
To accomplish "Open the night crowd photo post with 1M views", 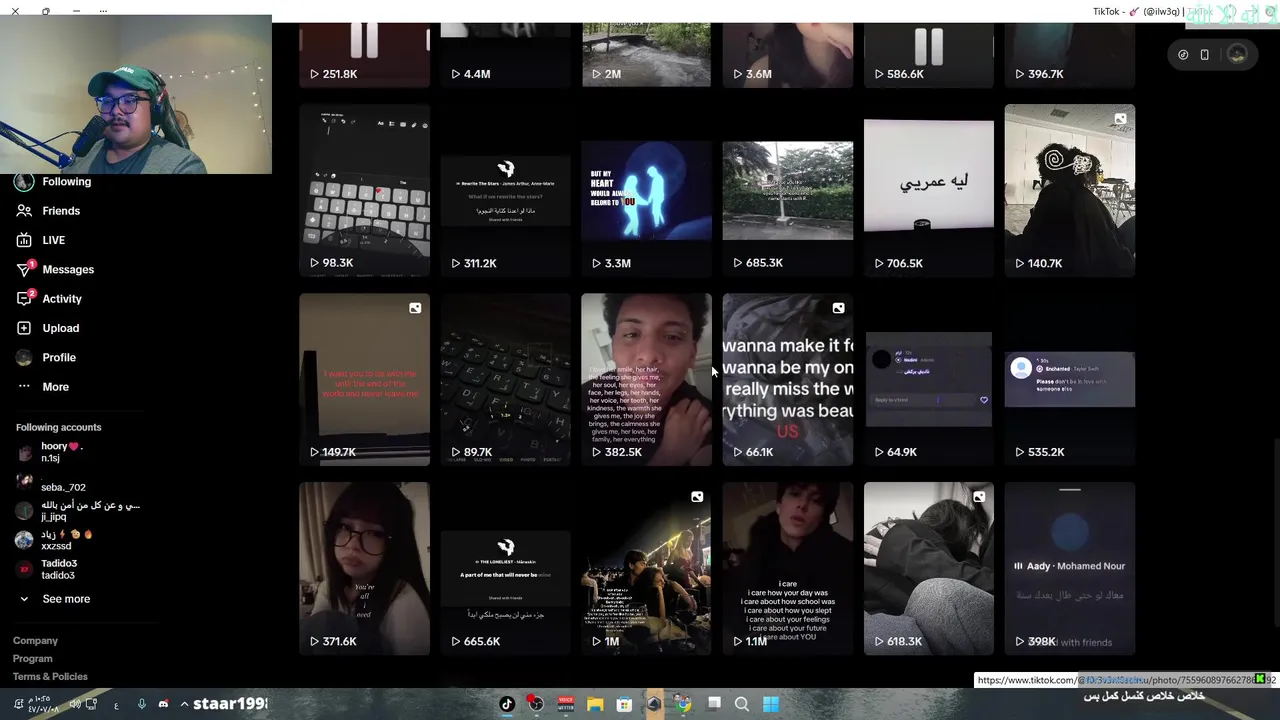I will (646, 568).
